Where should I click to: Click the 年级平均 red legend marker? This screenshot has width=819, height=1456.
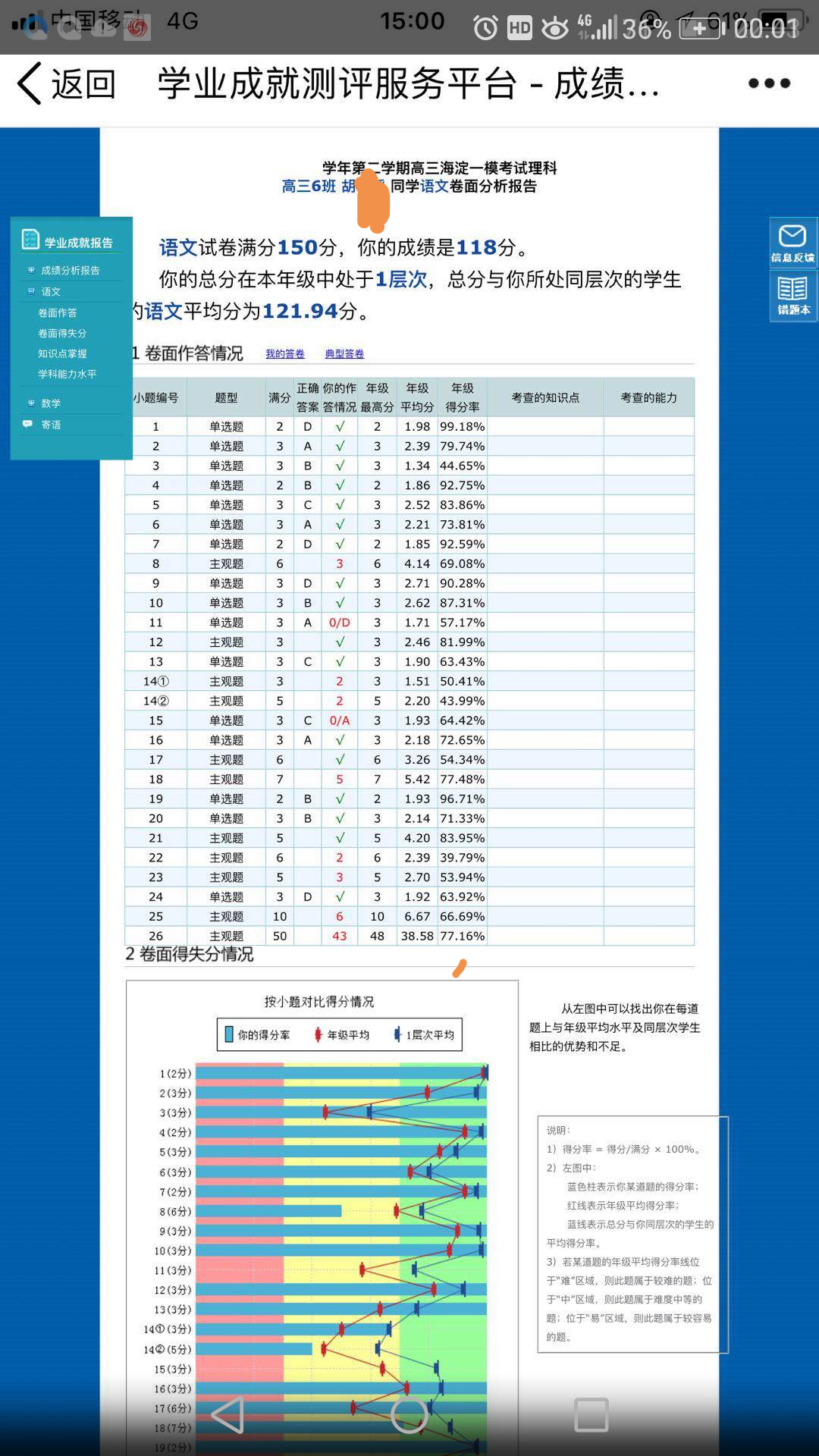pos(318,1034)
